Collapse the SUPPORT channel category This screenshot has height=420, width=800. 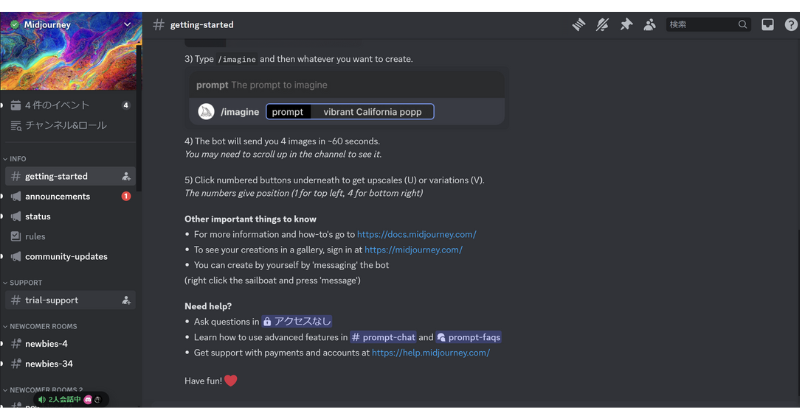[22, 283]
